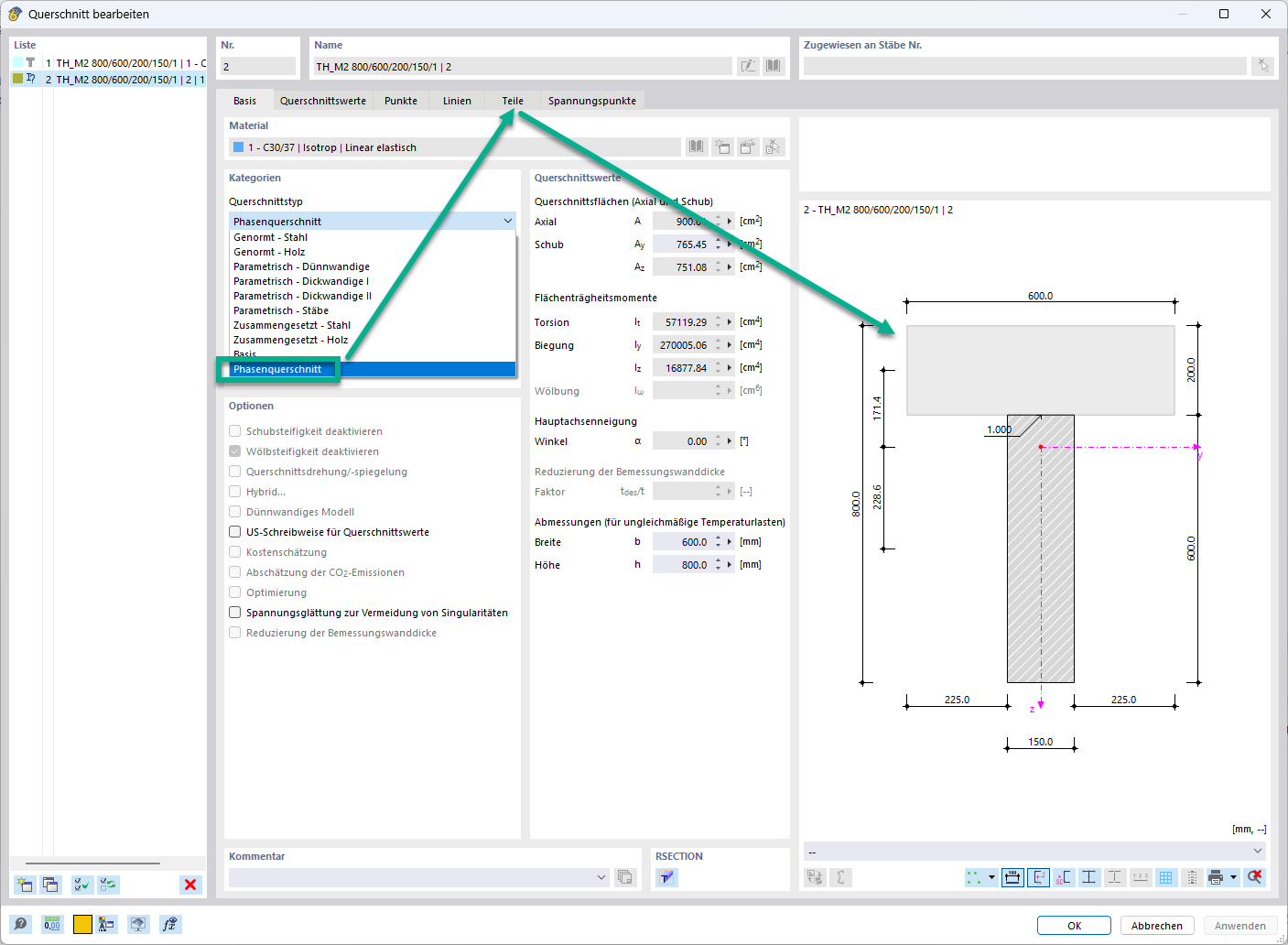Select Genormt - Stahl from the Querschnittstyp list

click(270, 236)
